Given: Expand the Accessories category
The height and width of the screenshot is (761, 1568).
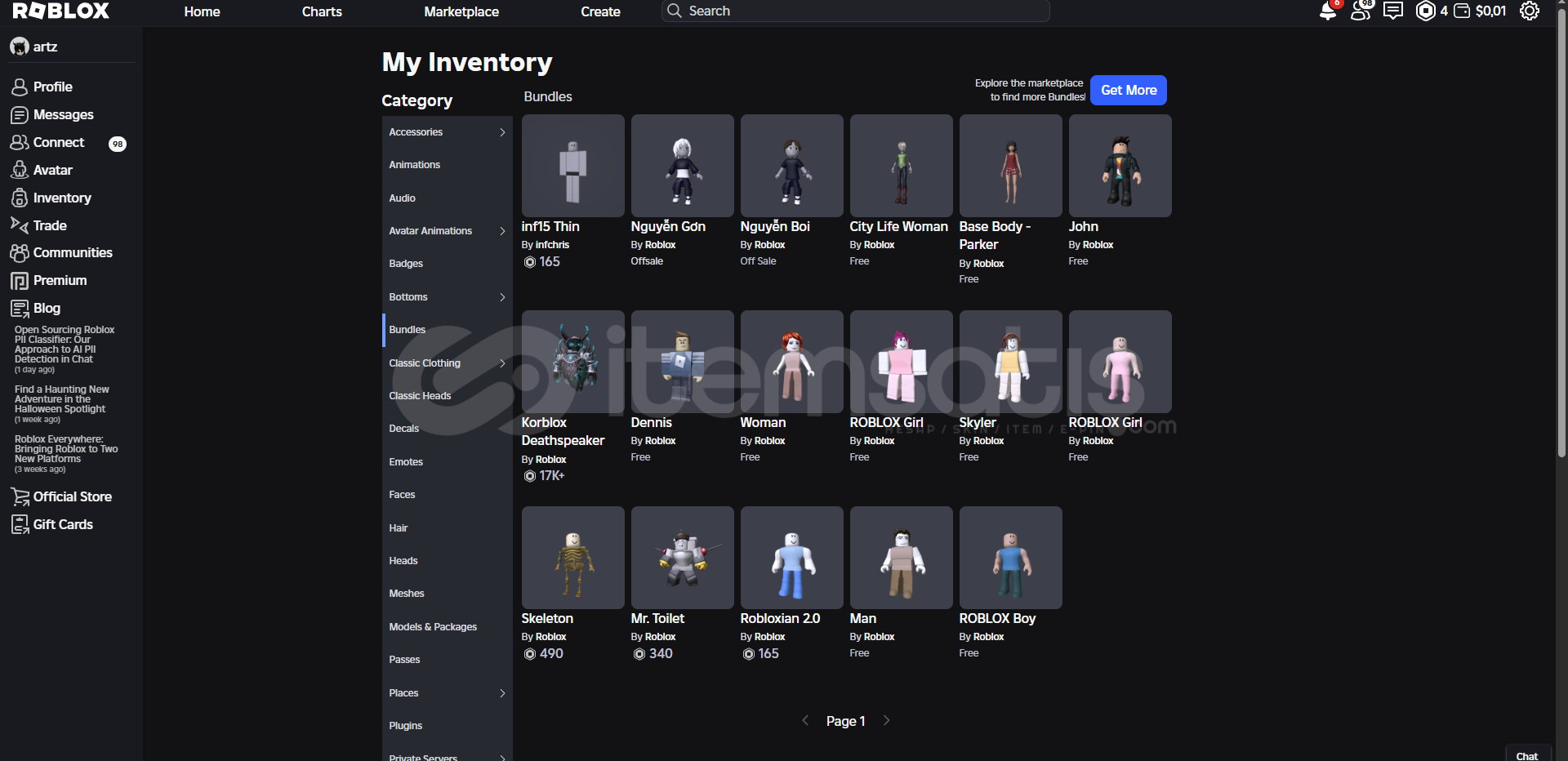Looking at the screenshot, I should coord(502,132).
